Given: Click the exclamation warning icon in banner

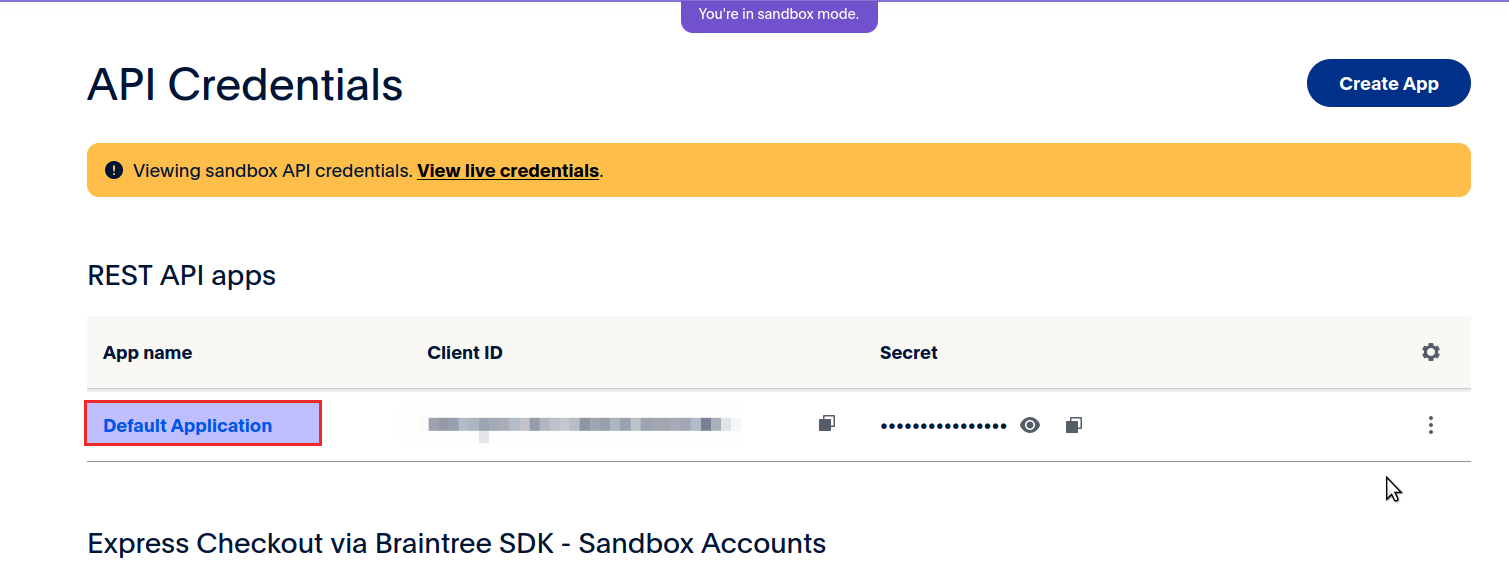Looking at the screenshot, I should click(x=114, y=170).
